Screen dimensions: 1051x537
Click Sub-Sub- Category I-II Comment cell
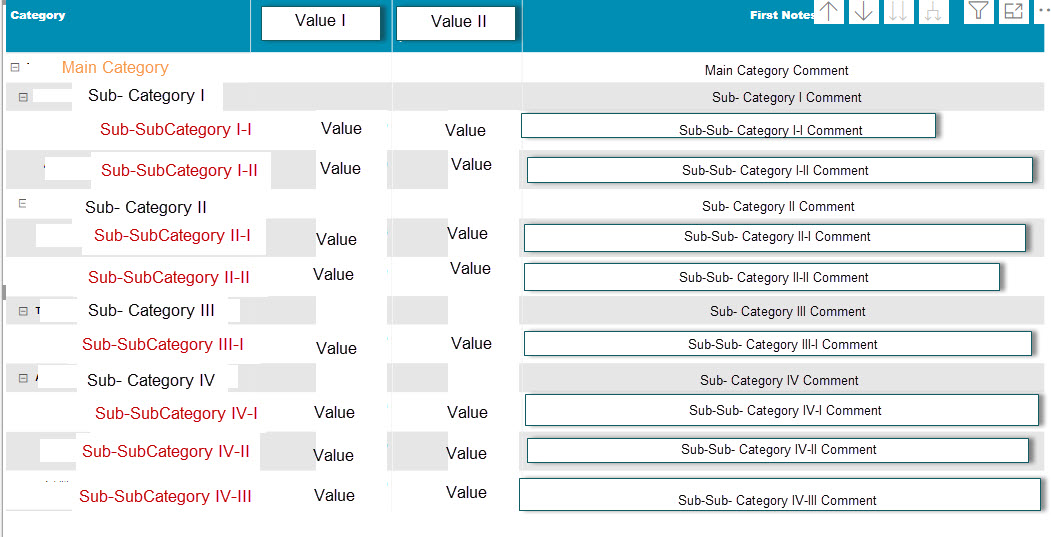coord(780,170)
